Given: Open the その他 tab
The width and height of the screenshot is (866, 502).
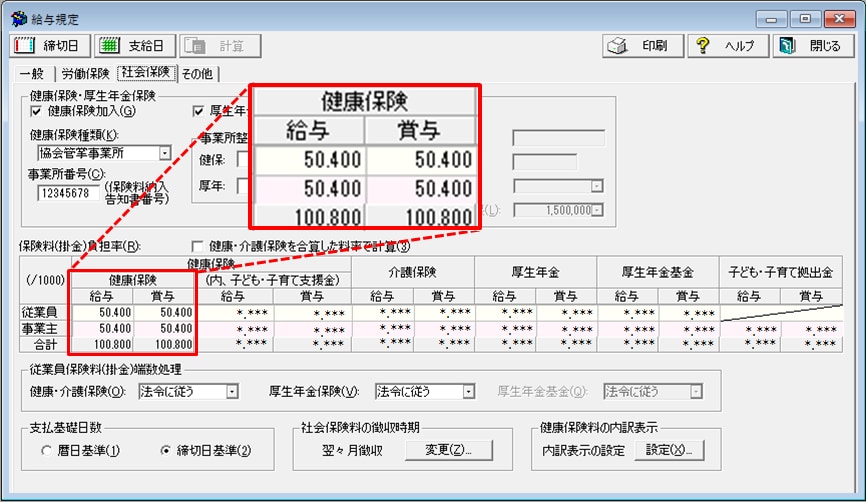Looking at the screenshot, I should click(x=198, y=73).
